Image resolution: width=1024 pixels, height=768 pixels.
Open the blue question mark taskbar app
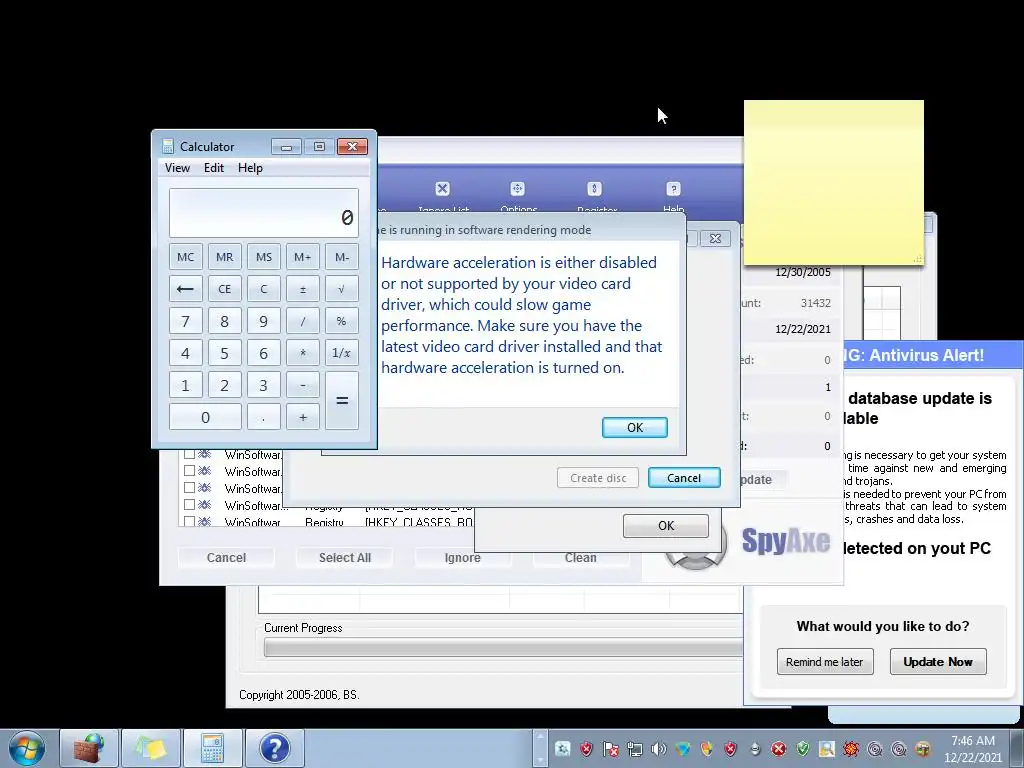(x=274, y=748)
